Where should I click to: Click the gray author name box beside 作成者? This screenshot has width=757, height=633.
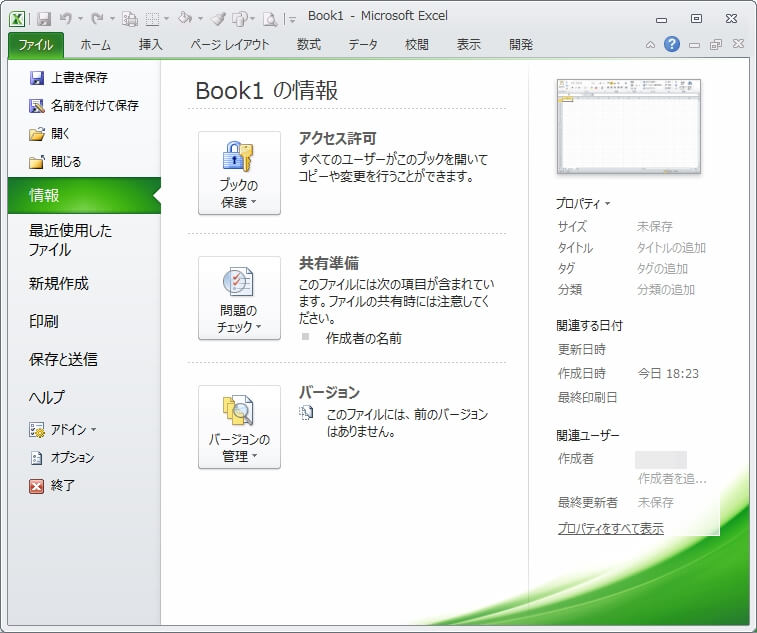pos(661,460)
